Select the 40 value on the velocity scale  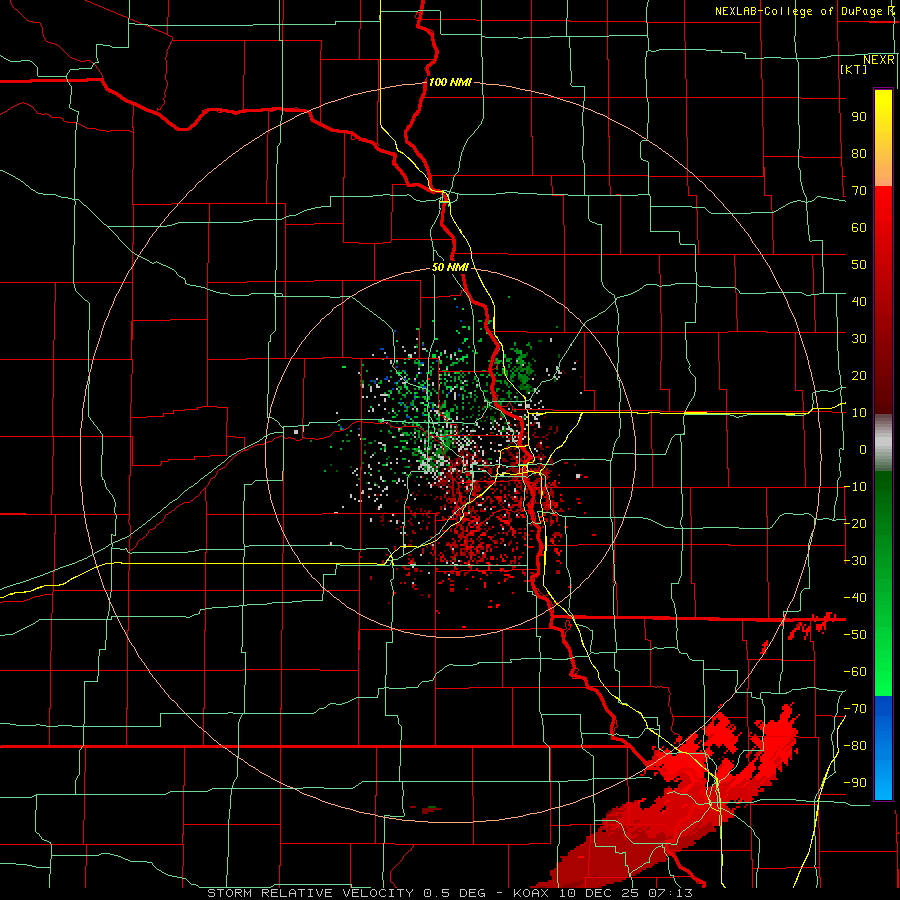(859, 301)
